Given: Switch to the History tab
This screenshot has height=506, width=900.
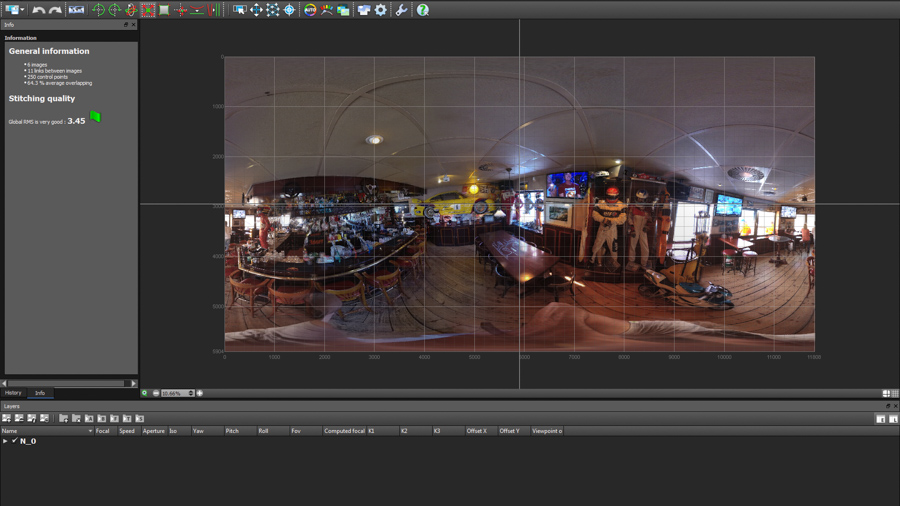Looking at the screenshot, I should click(x=13, y=393).
